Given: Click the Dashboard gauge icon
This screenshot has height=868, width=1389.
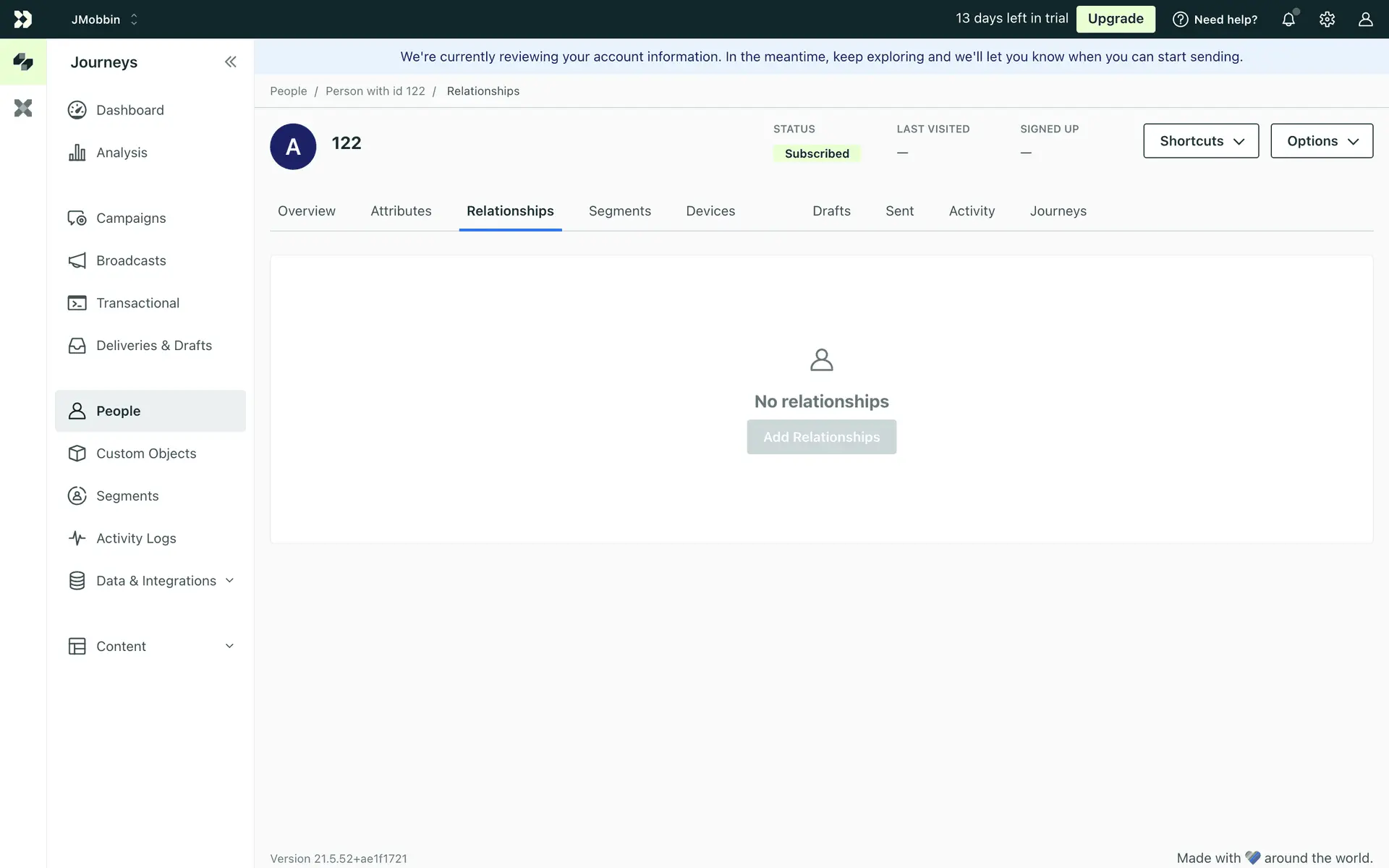Looking at the screenshot, I should 77,110.
